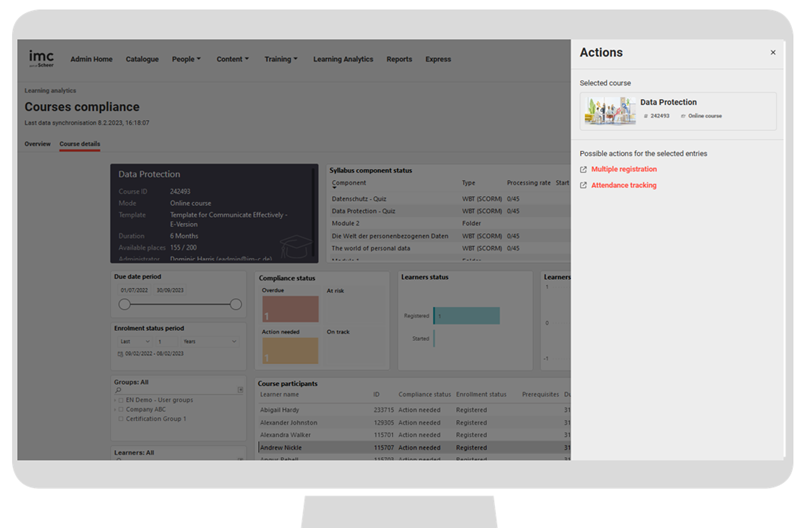
Task: Check the Certification Group 1 checkbox
Action: 121,419
